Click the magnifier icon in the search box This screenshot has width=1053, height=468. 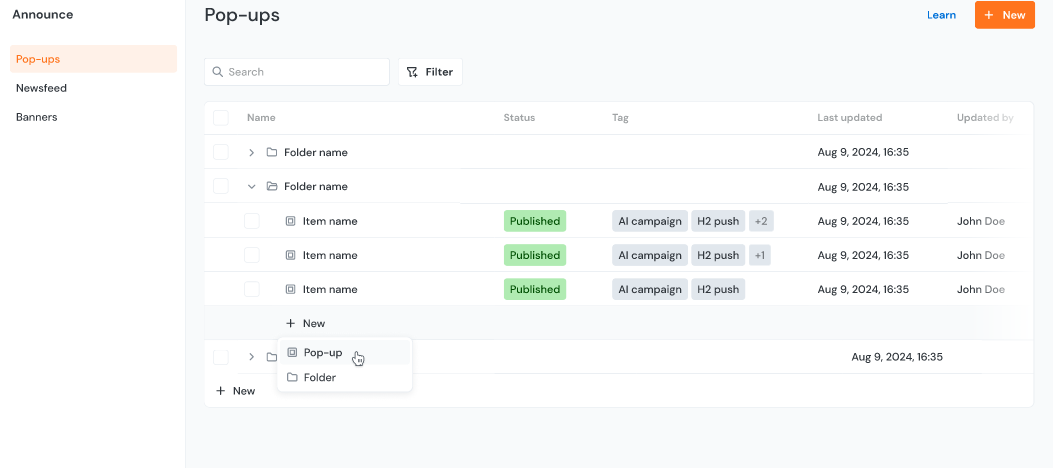(217, 72)
